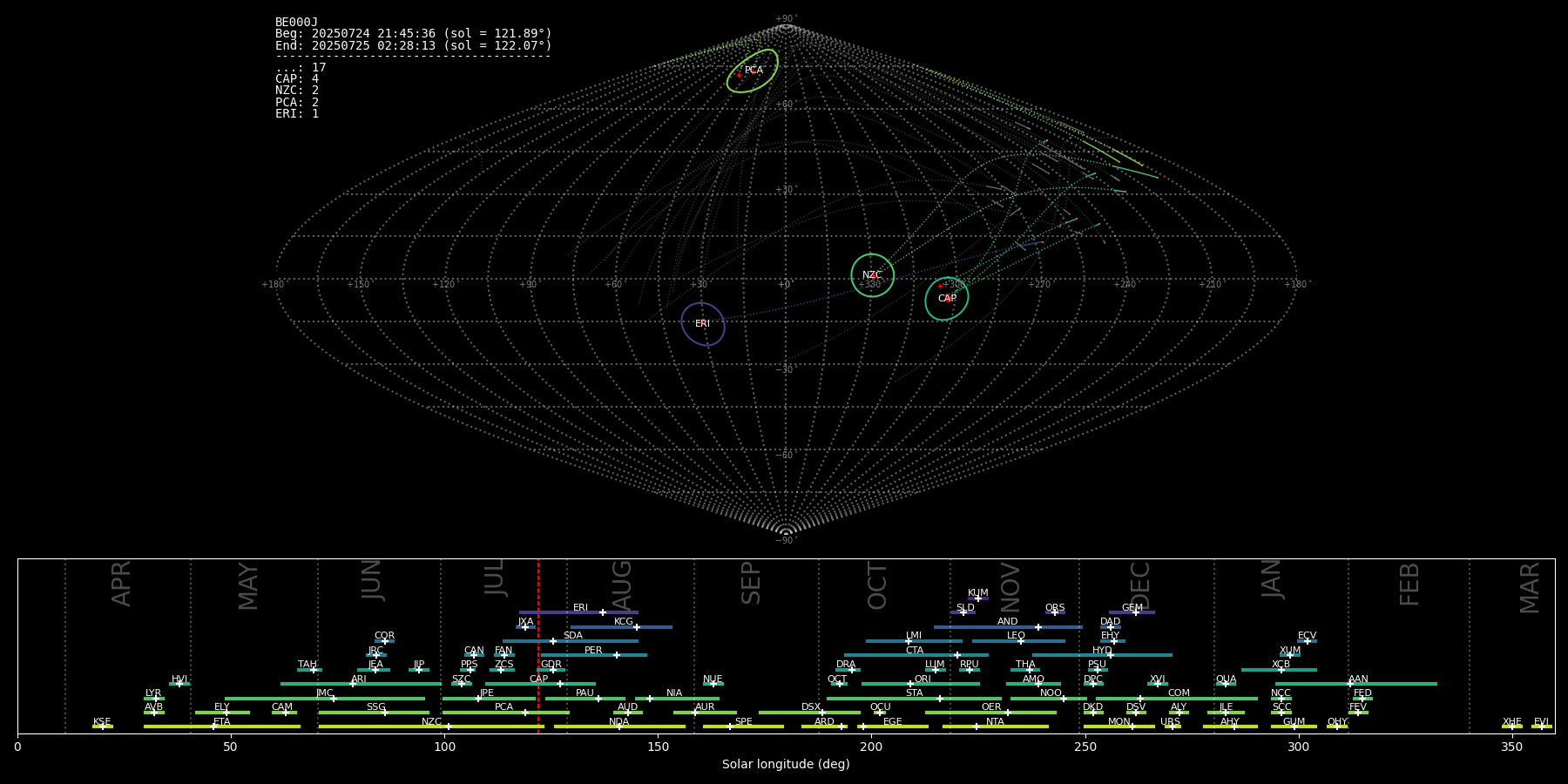Click the BE000J station code header

[296, 23]
